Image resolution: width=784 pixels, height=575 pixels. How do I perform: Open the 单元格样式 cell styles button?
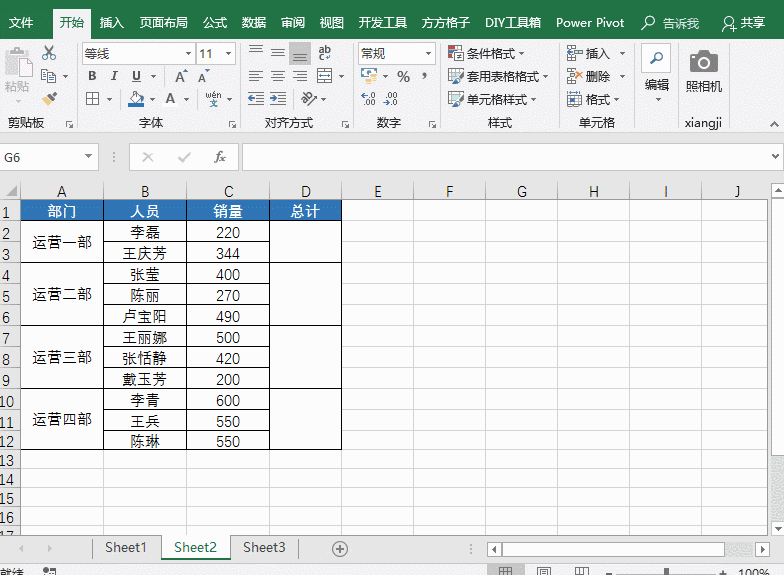tap(499, 99)
